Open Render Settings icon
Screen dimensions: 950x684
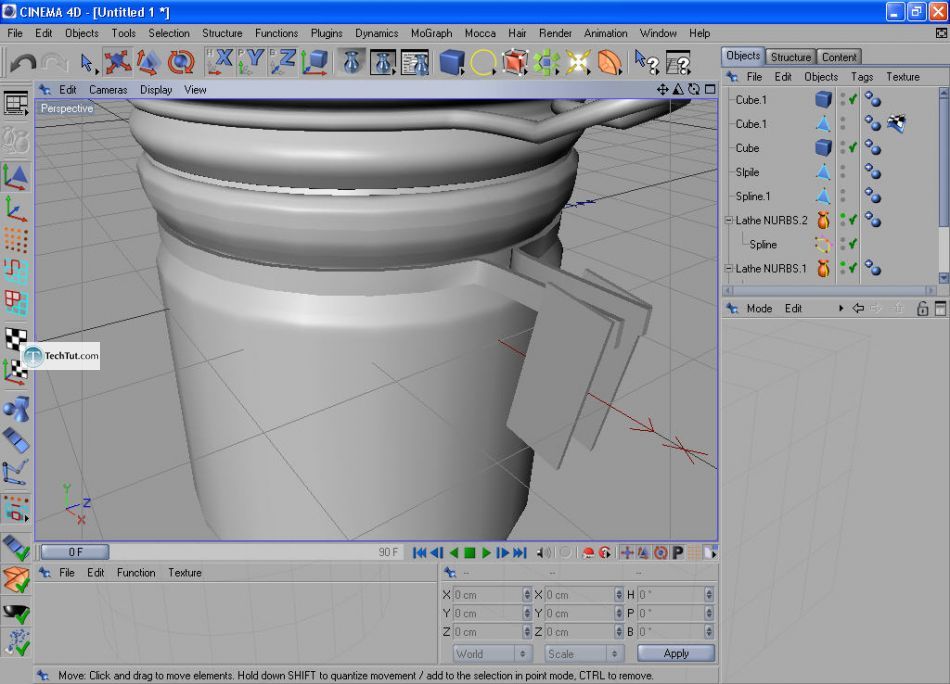point(416,62)
